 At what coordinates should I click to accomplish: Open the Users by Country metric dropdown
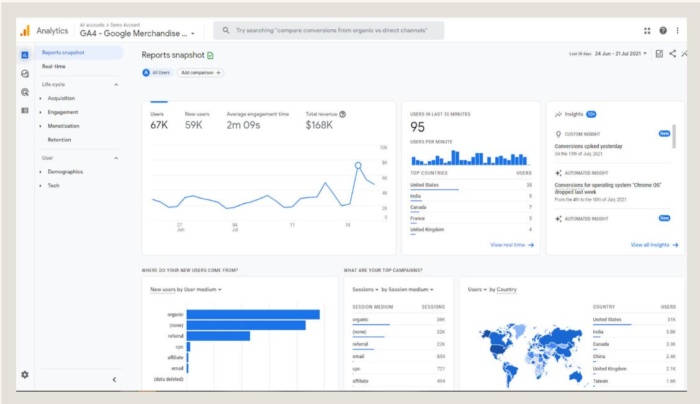[x=477, y=290]
